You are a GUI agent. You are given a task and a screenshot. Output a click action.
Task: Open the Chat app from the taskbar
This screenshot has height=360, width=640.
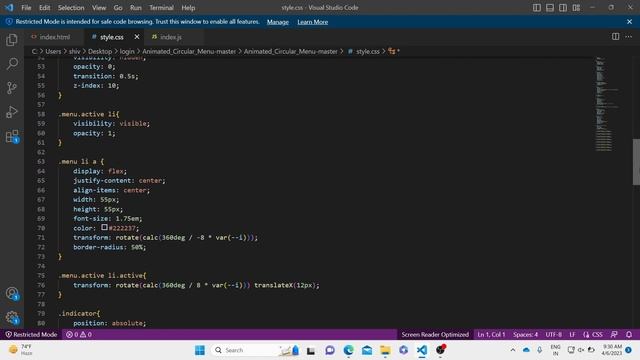point(330,350)
